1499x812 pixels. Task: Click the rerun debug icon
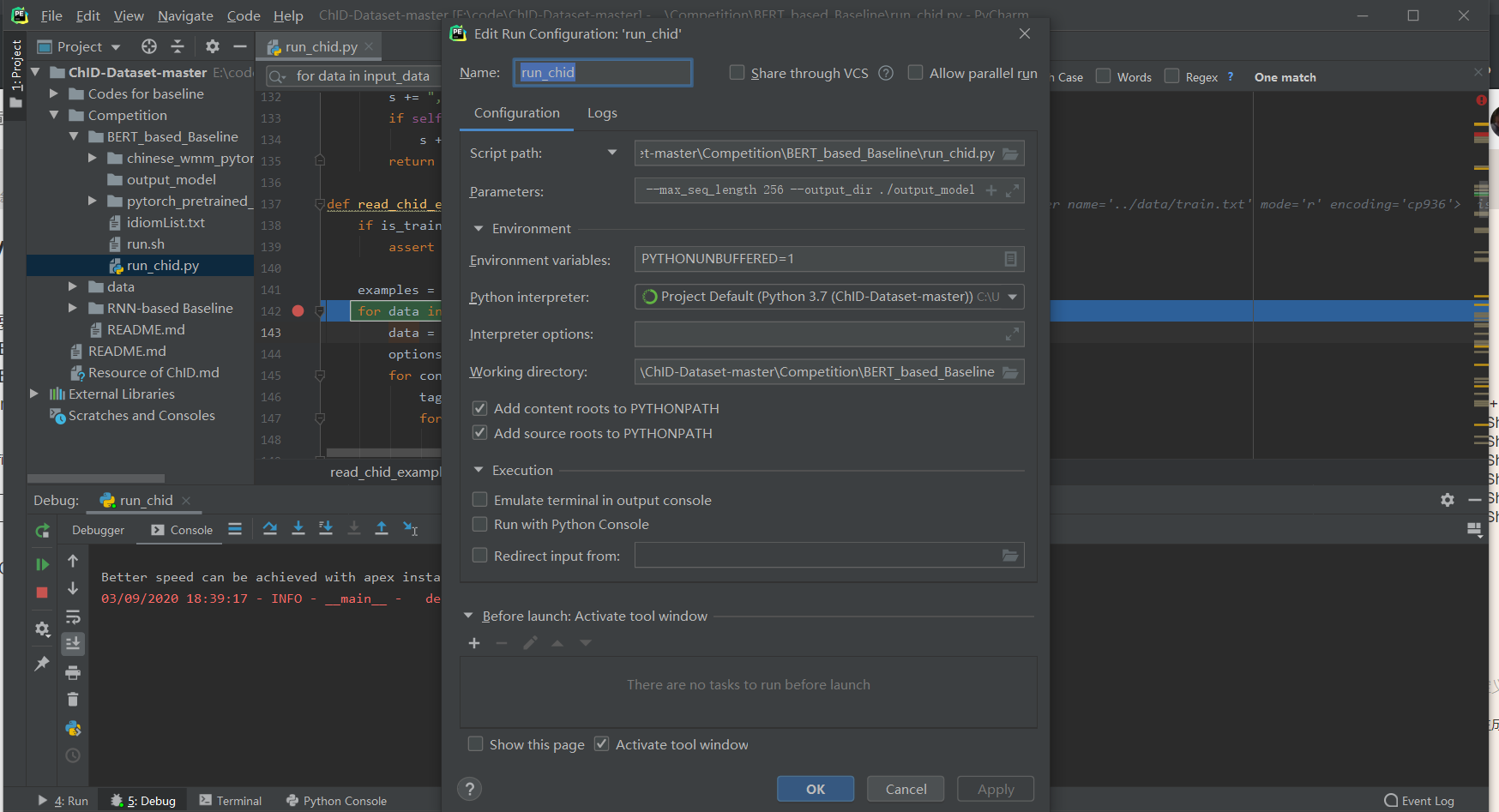[42, 531]
